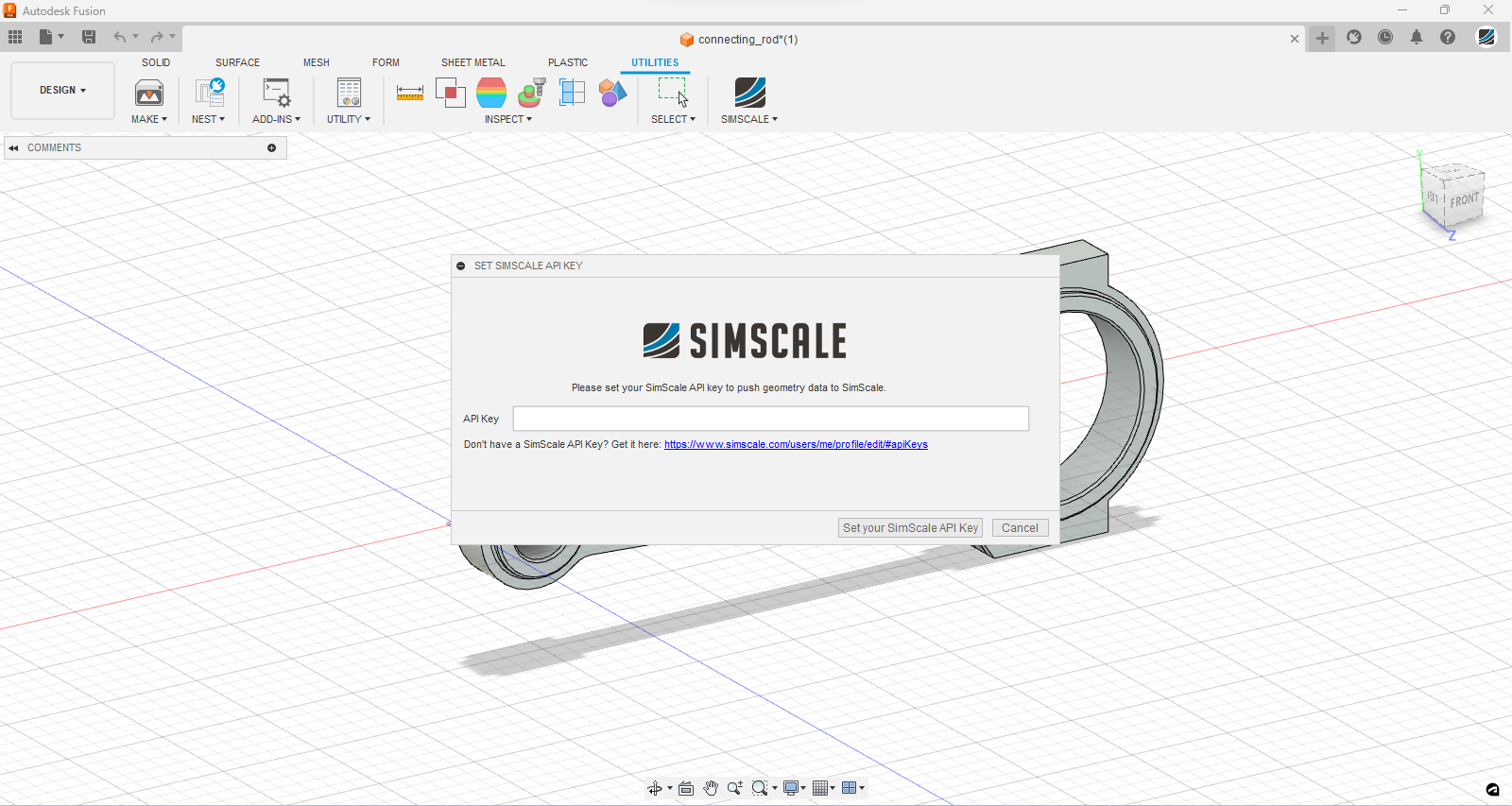
Task: Expand the SELECT dropdown menu
Action: click(673, 119)
